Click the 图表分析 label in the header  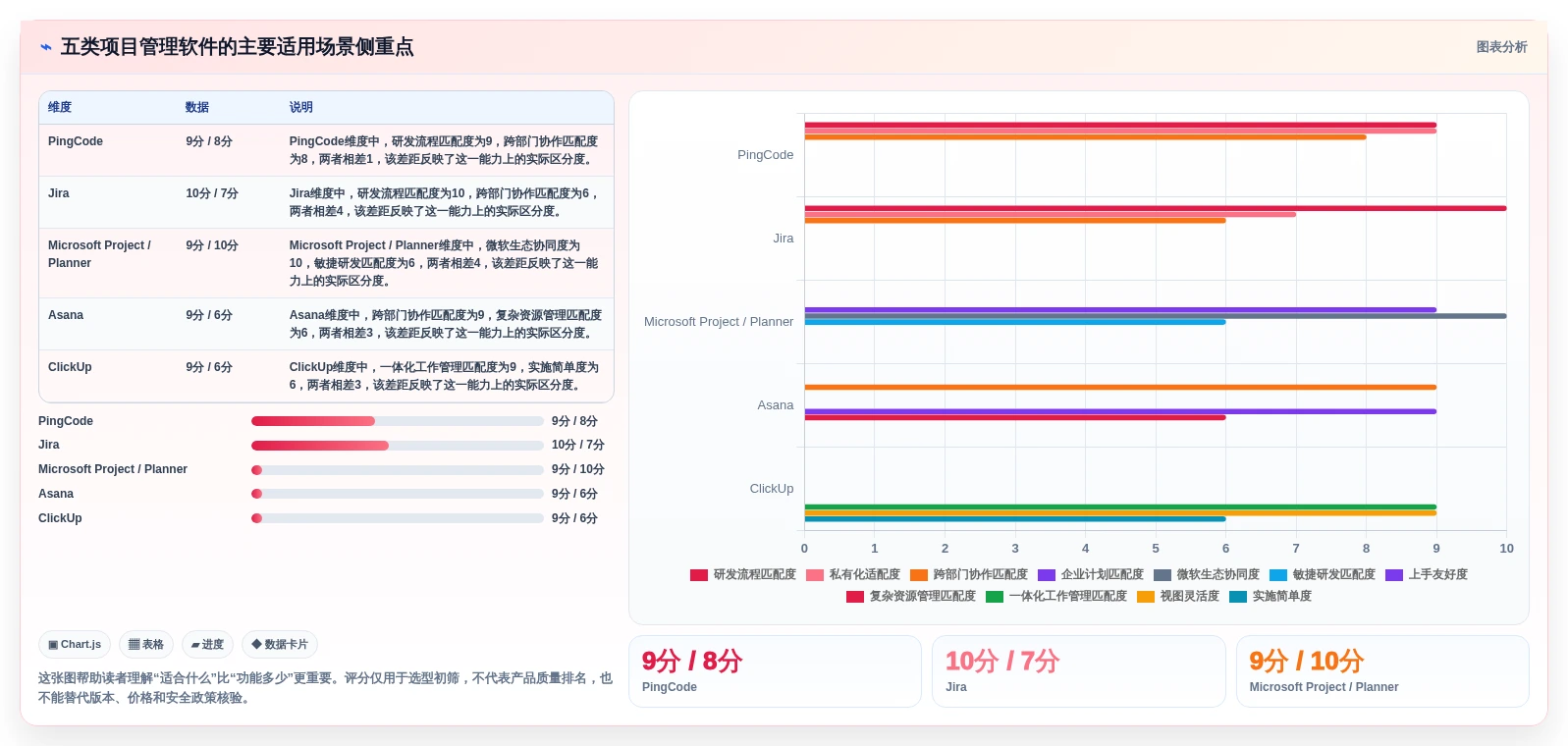pyautogui.click(x=1501, y=47)
